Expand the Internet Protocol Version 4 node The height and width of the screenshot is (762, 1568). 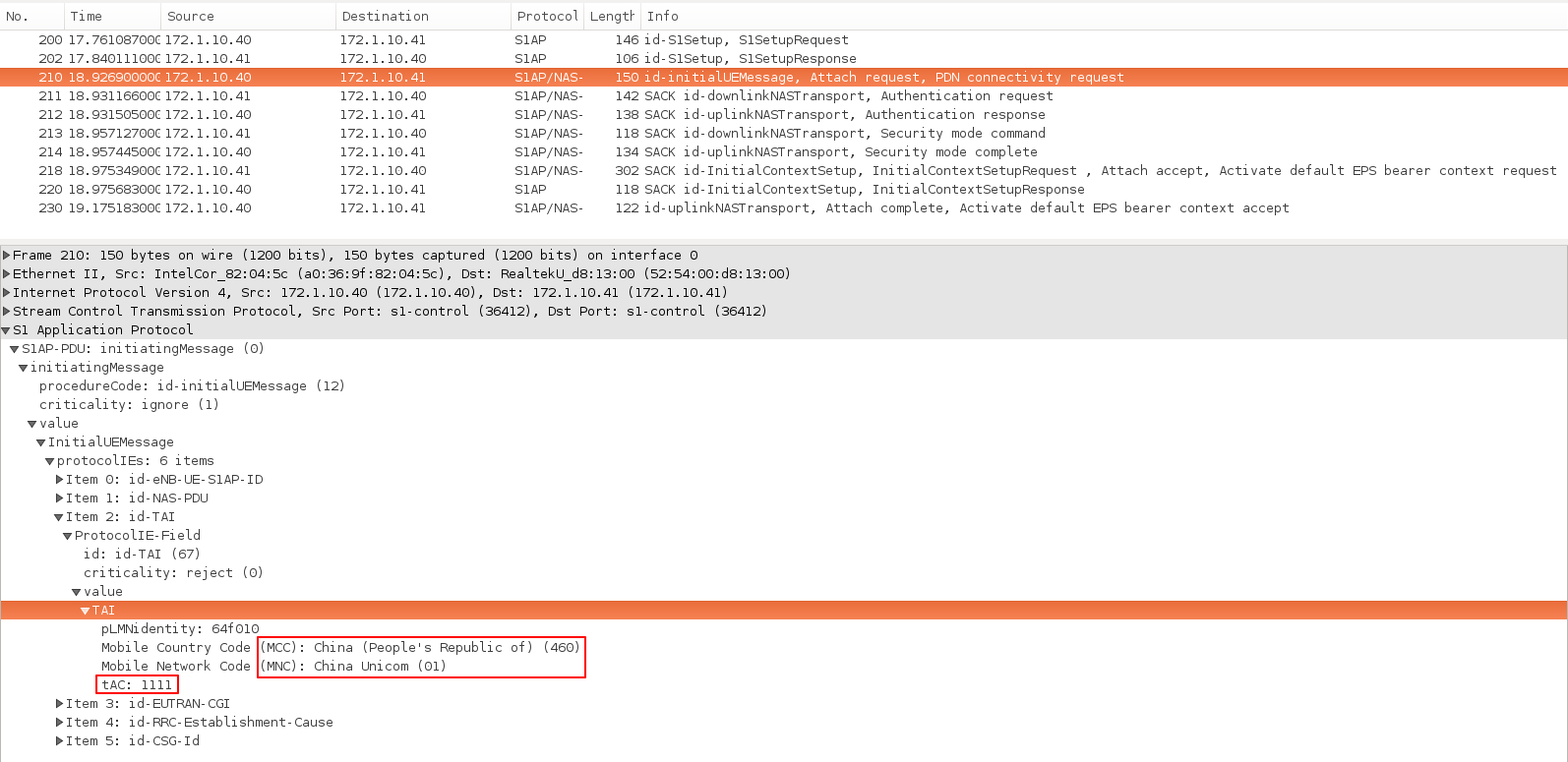[7, 293]
